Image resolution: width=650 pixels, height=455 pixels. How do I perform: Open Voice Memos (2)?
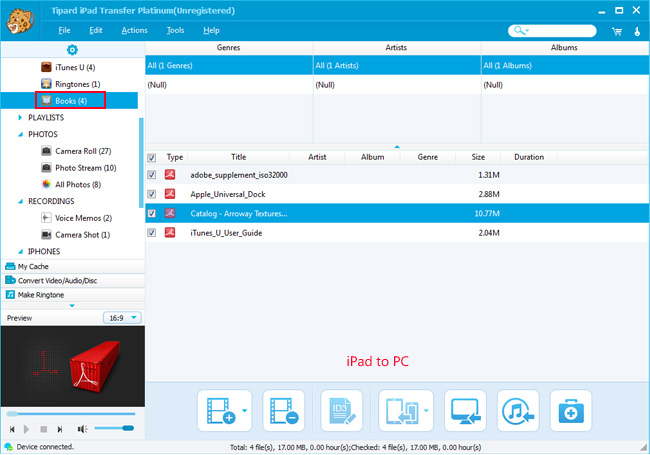tap(77, 218)
